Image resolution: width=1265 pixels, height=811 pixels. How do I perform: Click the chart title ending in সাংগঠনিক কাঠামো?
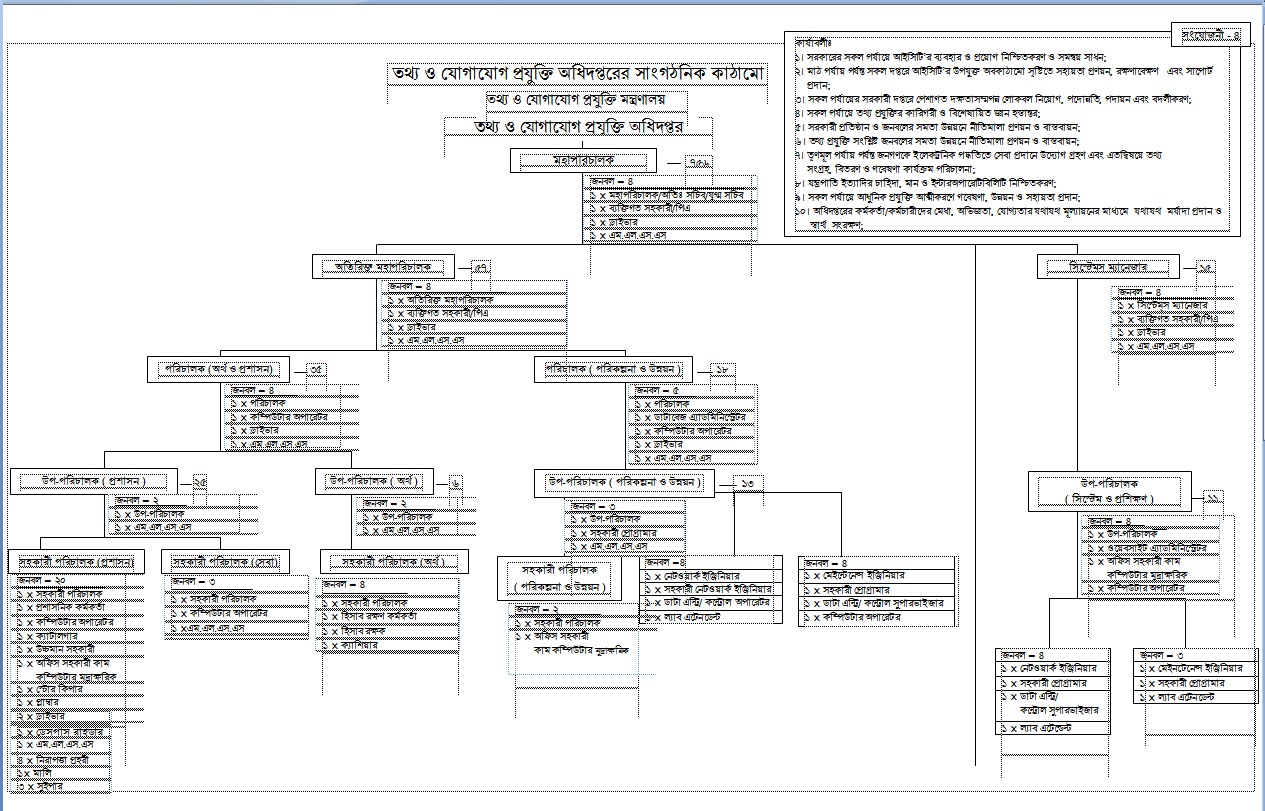pyautogui.click(x=577, y=75)
